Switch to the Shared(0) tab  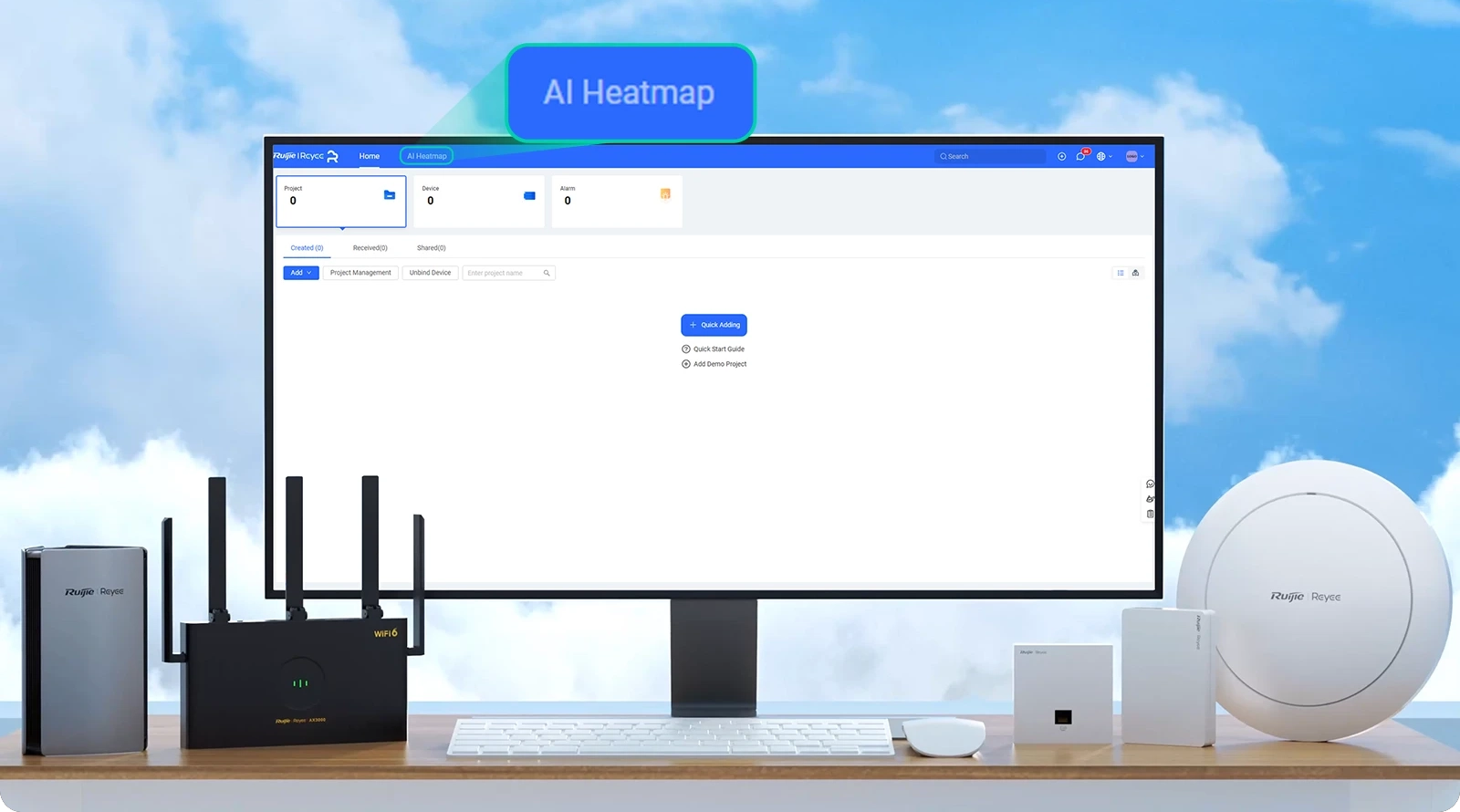[x=431, y=248]
